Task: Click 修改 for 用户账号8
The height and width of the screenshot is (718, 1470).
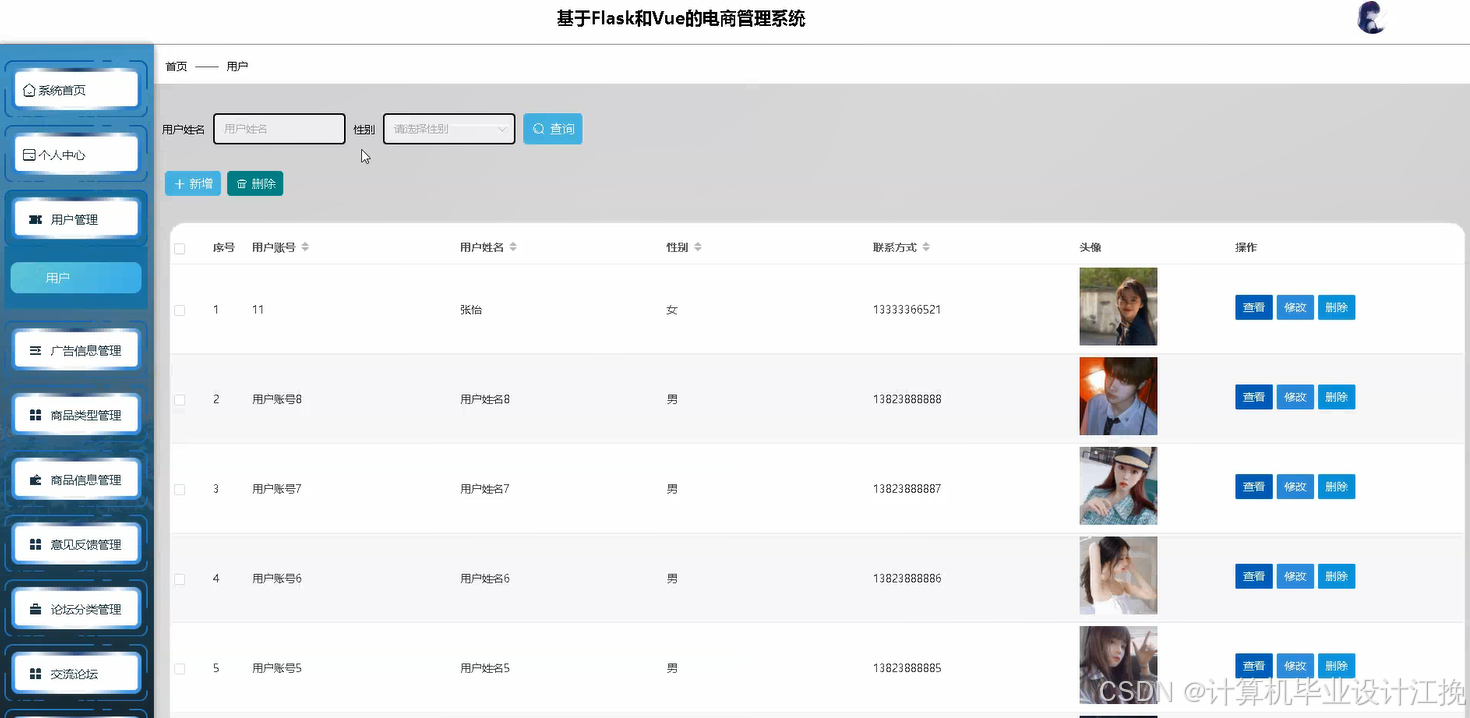Action: pyautogui.click(x=1295, y=397)
